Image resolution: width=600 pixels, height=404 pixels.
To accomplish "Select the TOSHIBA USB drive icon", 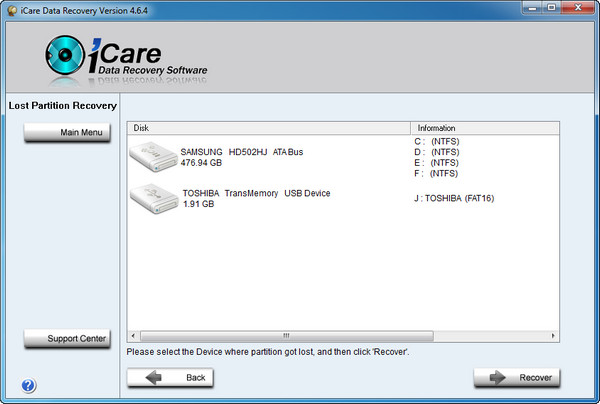I will [153, 198].
